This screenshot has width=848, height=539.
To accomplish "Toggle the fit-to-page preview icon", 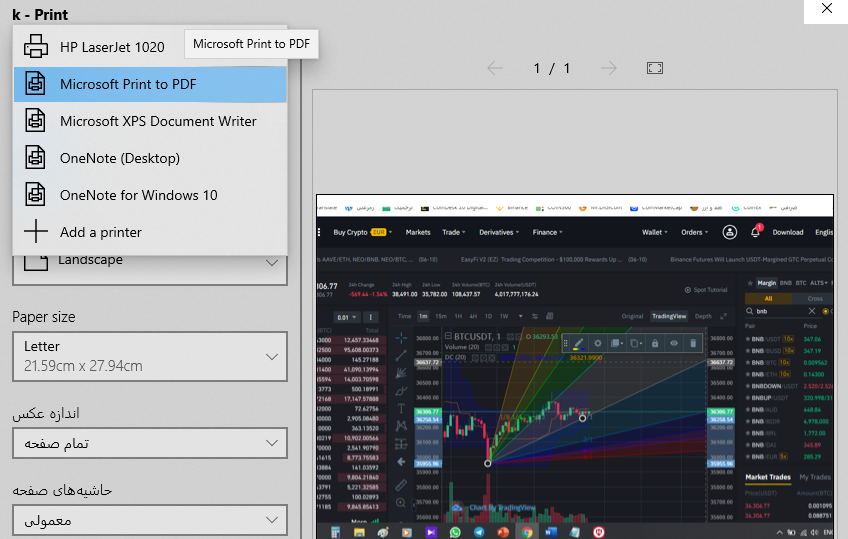I will [655, 68].
